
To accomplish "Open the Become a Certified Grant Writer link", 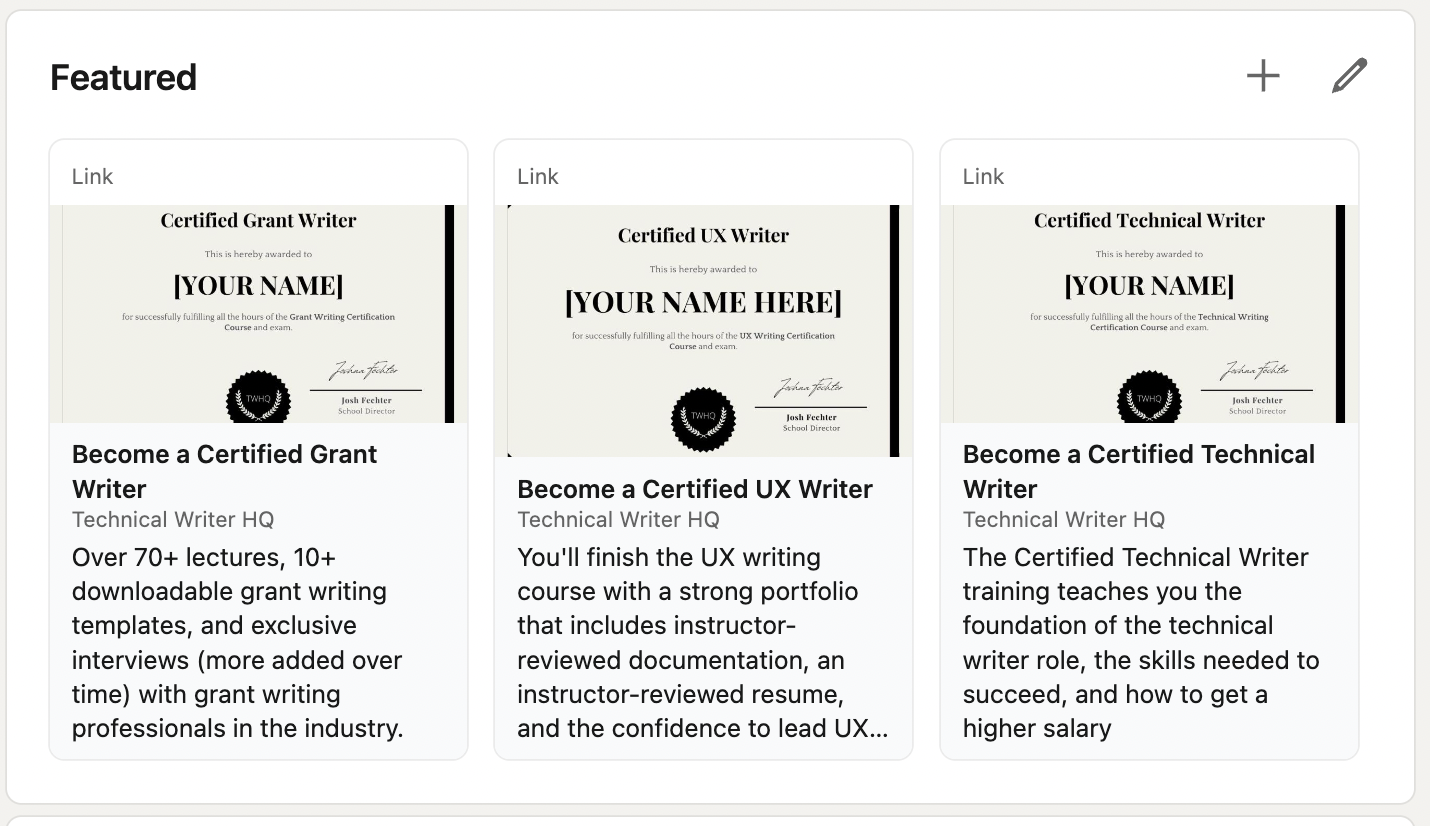I will pyautogui.click(x=224, y=470).
